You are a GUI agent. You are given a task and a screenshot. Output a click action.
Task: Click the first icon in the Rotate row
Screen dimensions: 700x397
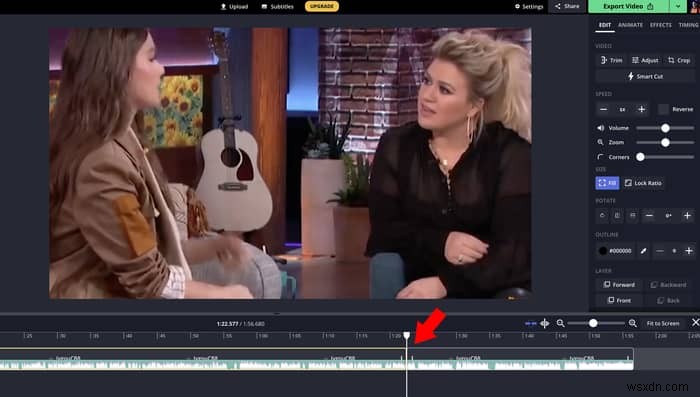tap(603, 216)
